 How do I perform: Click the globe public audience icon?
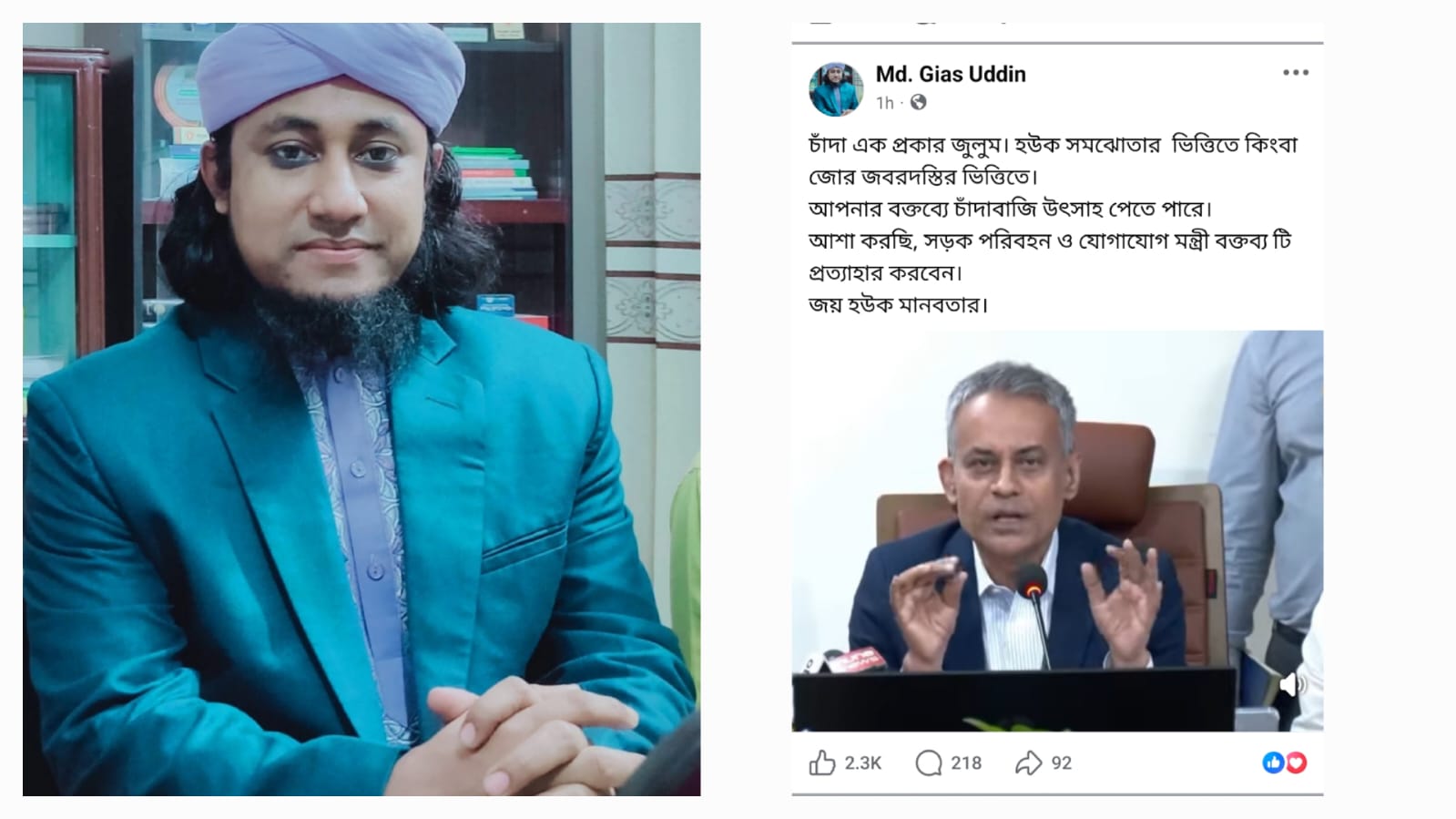click(x=918, y=102)
